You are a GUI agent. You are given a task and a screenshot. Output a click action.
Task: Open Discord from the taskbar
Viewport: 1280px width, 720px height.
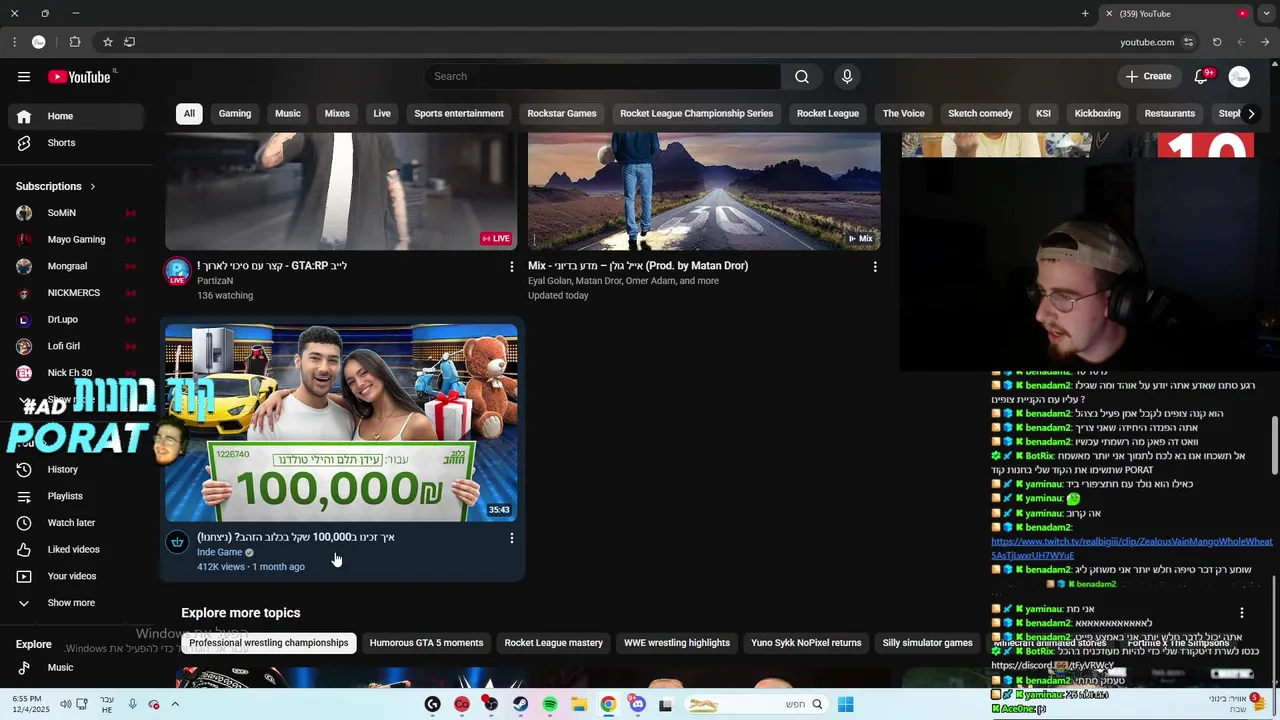637,704
